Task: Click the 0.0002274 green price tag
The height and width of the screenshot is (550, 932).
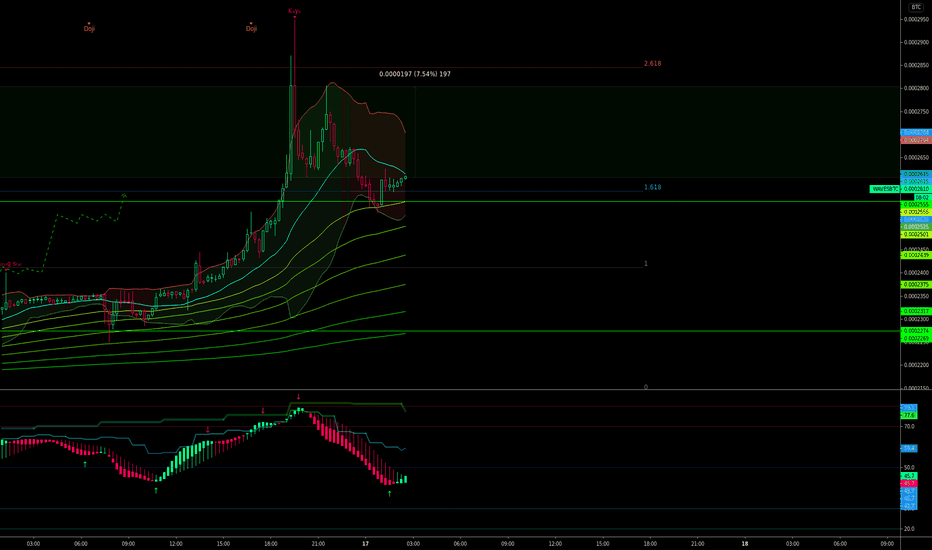Action: 916,331
